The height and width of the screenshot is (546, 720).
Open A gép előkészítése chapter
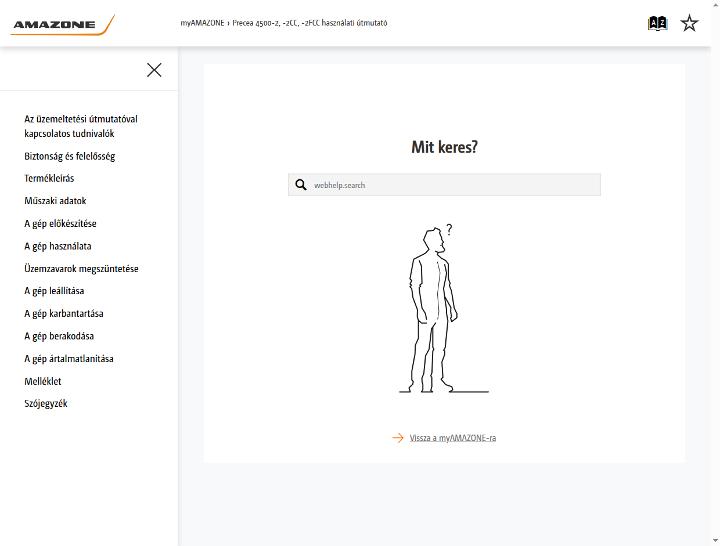60,224
